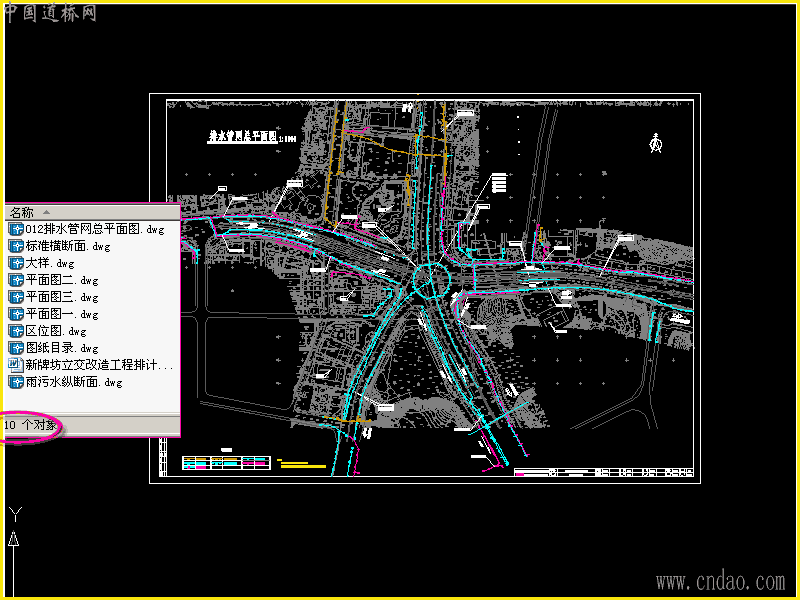Screen dimensions: 800x600
Task: Click the 平面图三.dwg file icon
Action: coord(16,297)
